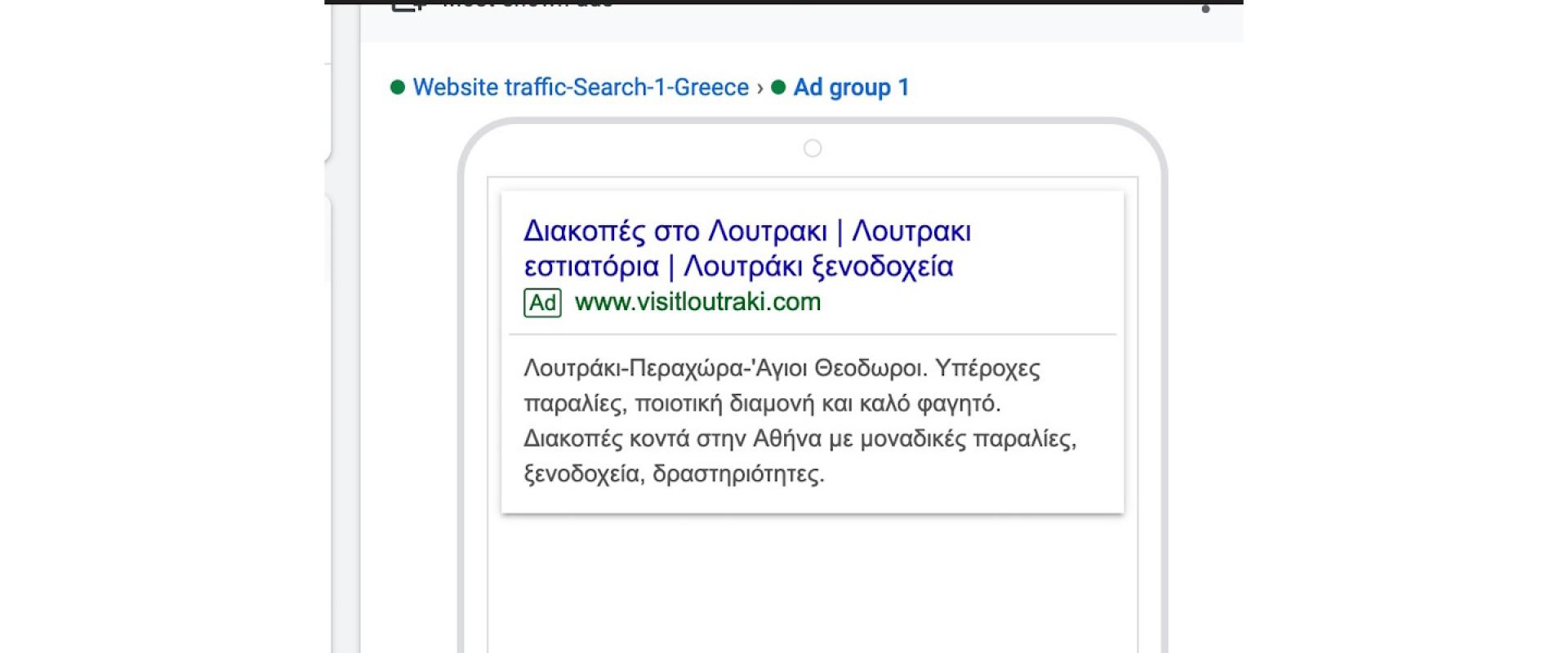The image size is (1568, 653).
Task: Click the headline part "Διακοπές στο Λουτρακι"
Action: coord(675,232)
